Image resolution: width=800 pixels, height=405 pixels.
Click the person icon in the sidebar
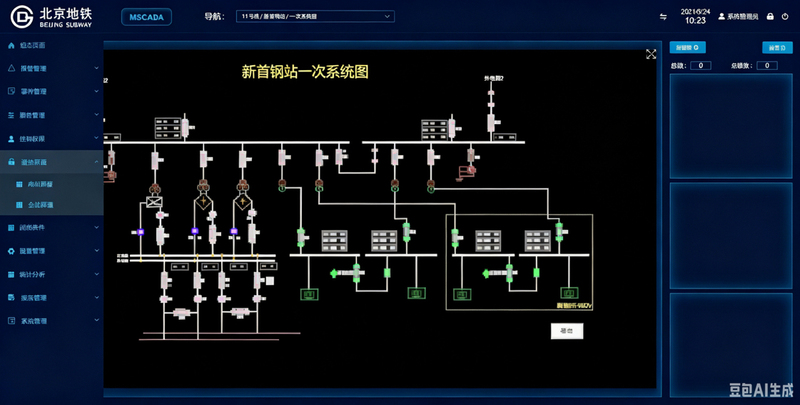tap(11, 139)
